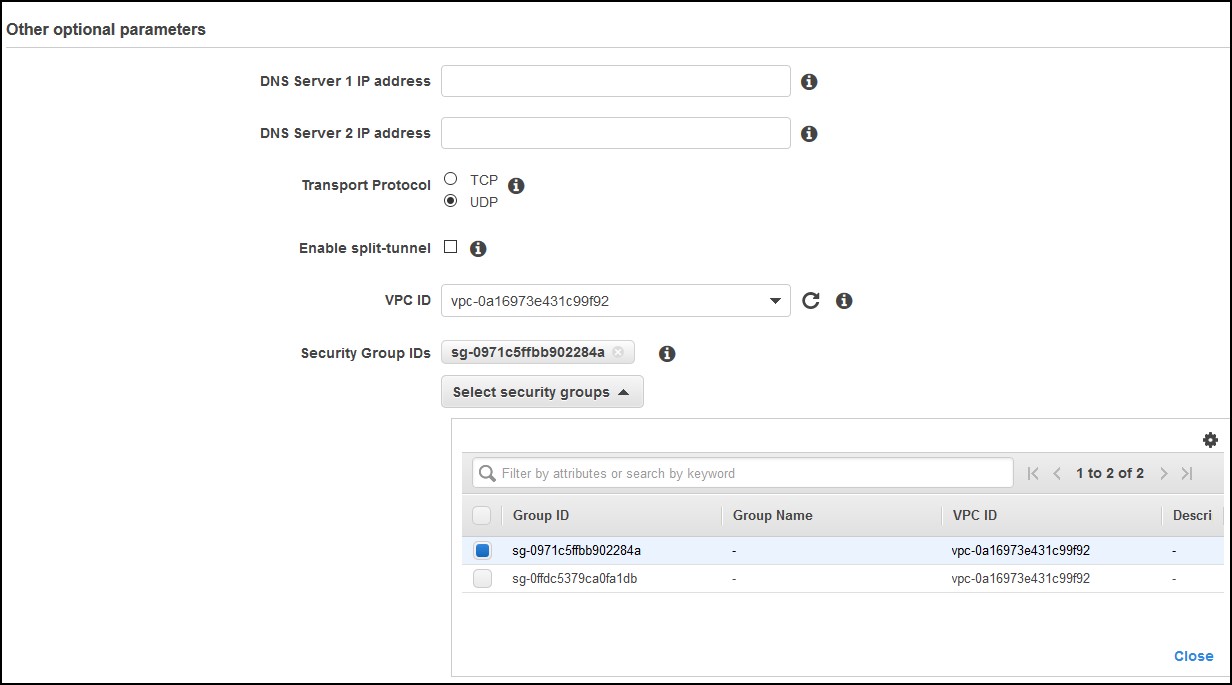Close the security groups panel

tap(1194, 657)
